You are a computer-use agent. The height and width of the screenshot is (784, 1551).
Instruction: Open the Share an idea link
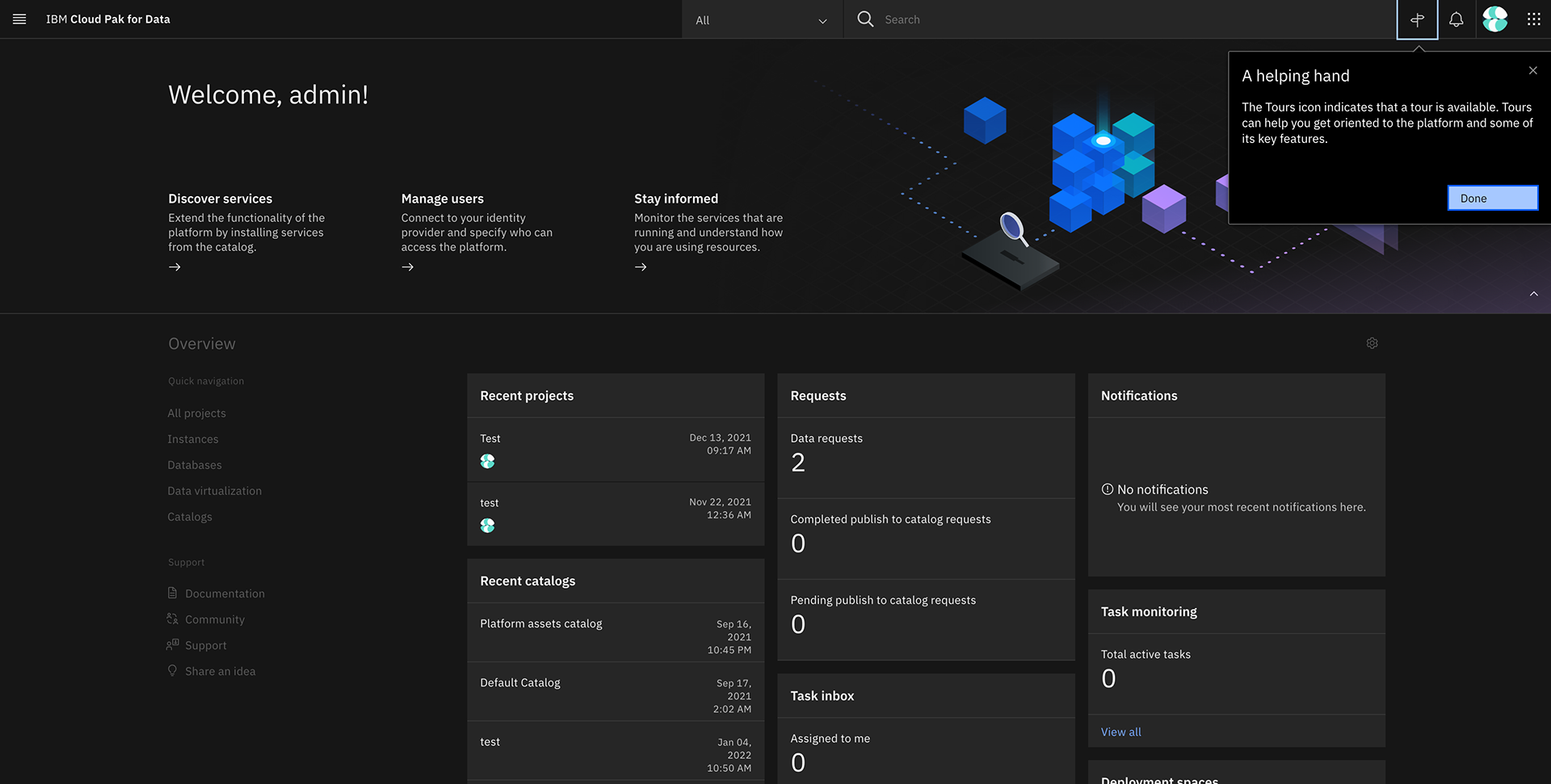[220, 671]
